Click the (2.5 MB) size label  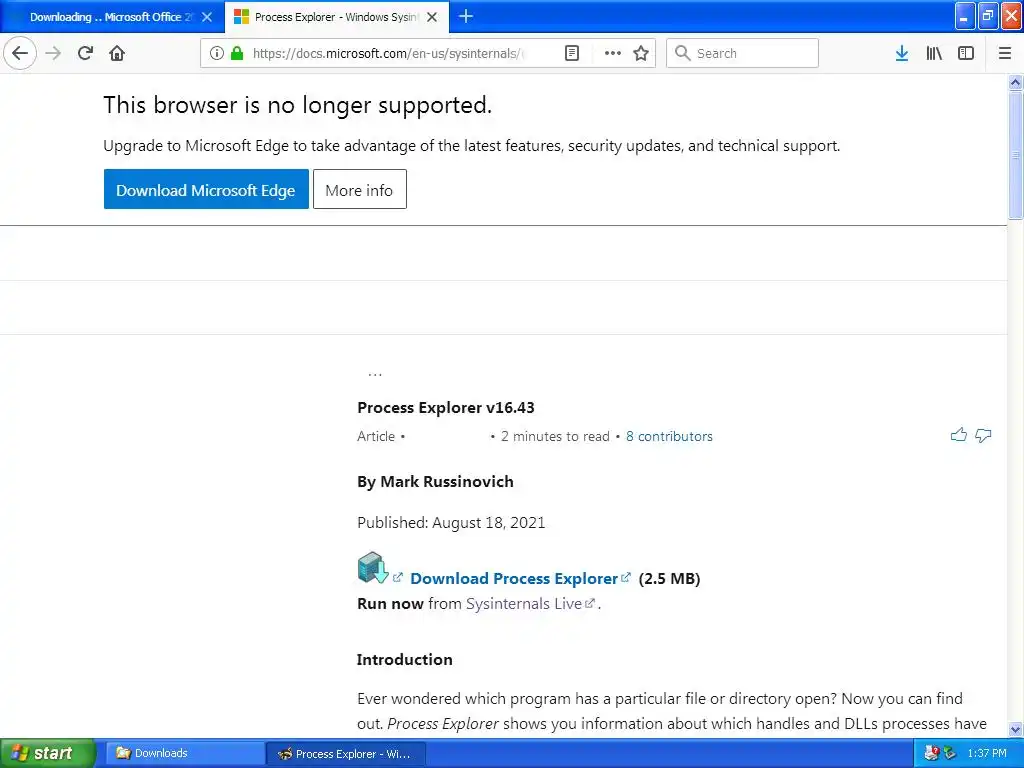pos(669,579)
